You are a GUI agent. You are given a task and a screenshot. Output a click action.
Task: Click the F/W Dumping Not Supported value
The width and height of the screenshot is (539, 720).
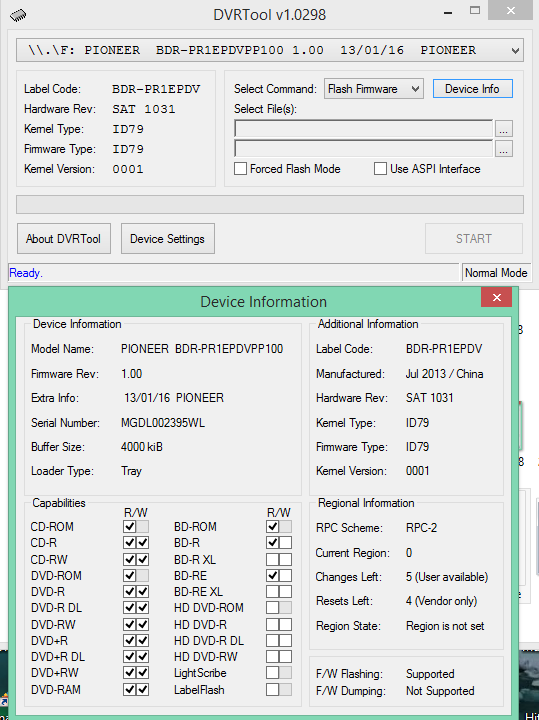pos(440,691)
